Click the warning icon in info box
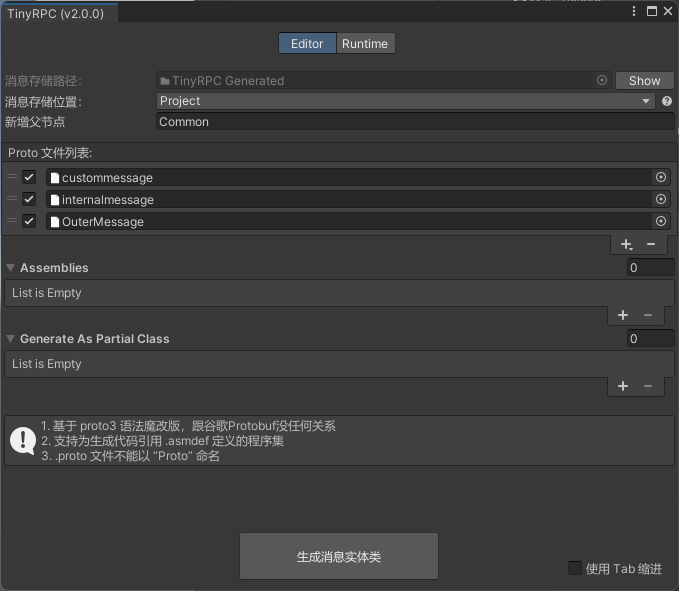Viewport: 679px width, 591px height. pyautogui.click(x=23, y=441)
